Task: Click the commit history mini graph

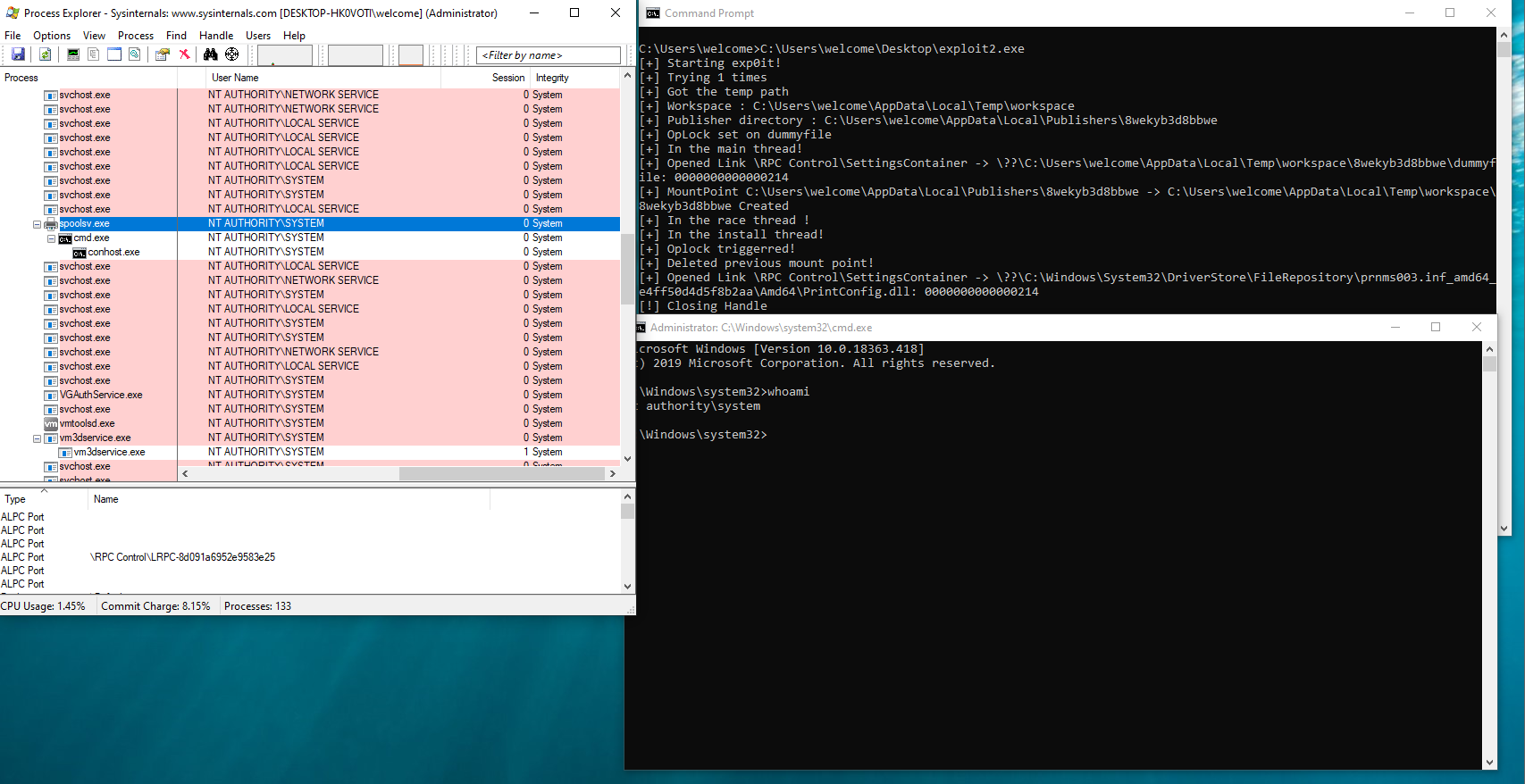Action: click(x=355, y=55)
